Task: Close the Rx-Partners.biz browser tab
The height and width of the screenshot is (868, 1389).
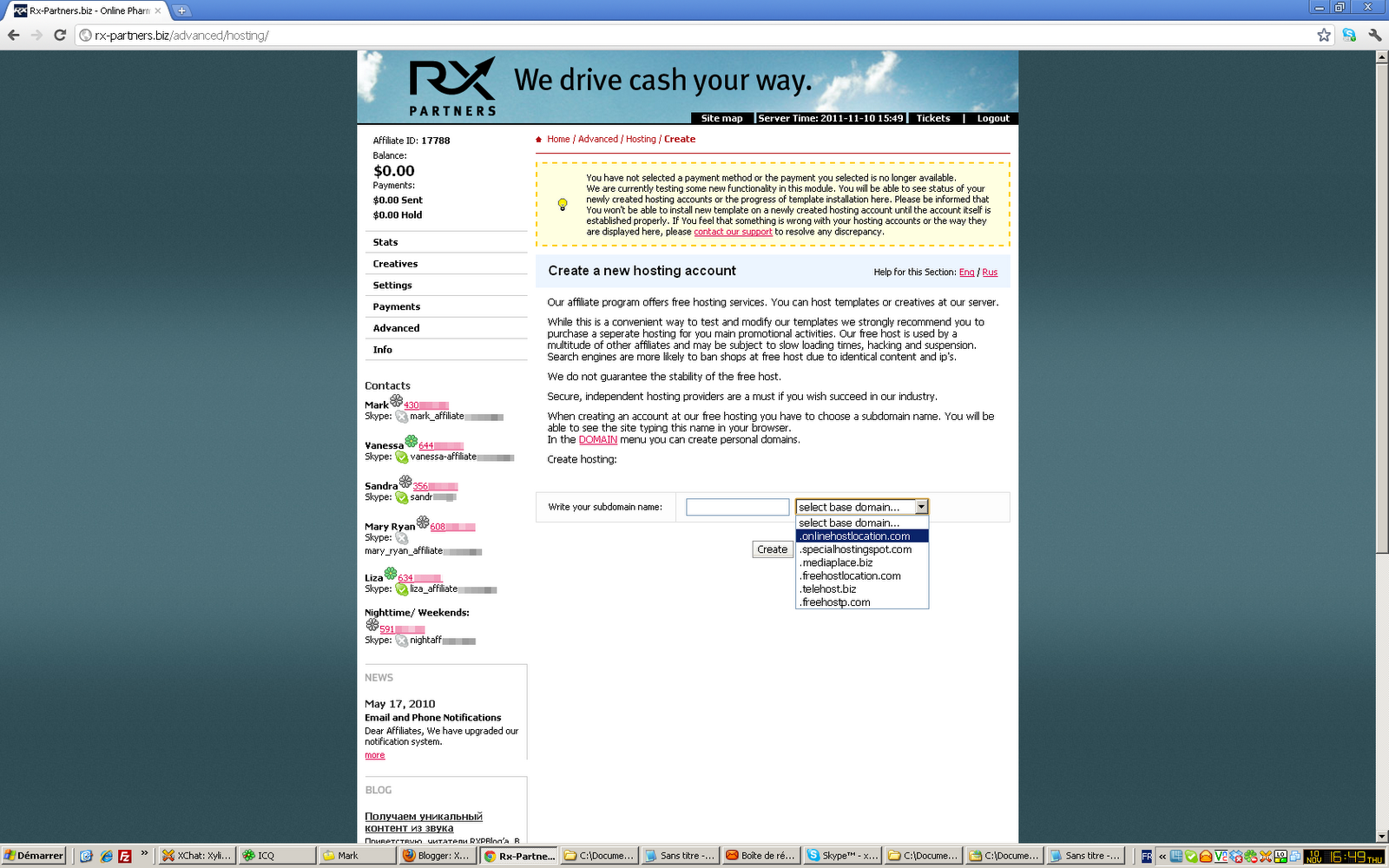Action: 157,11
